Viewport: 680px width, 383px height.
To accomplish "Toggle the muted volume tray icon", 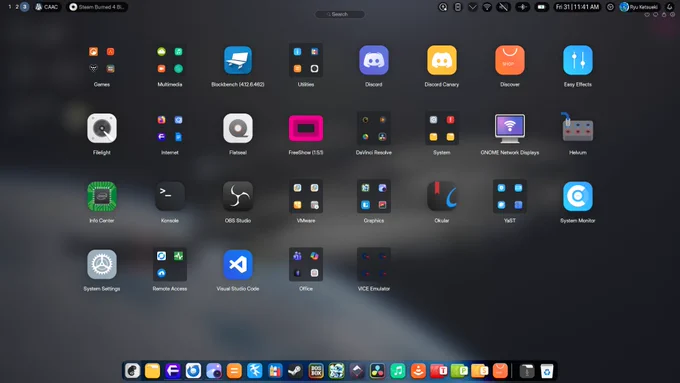I will pos(503,7).
